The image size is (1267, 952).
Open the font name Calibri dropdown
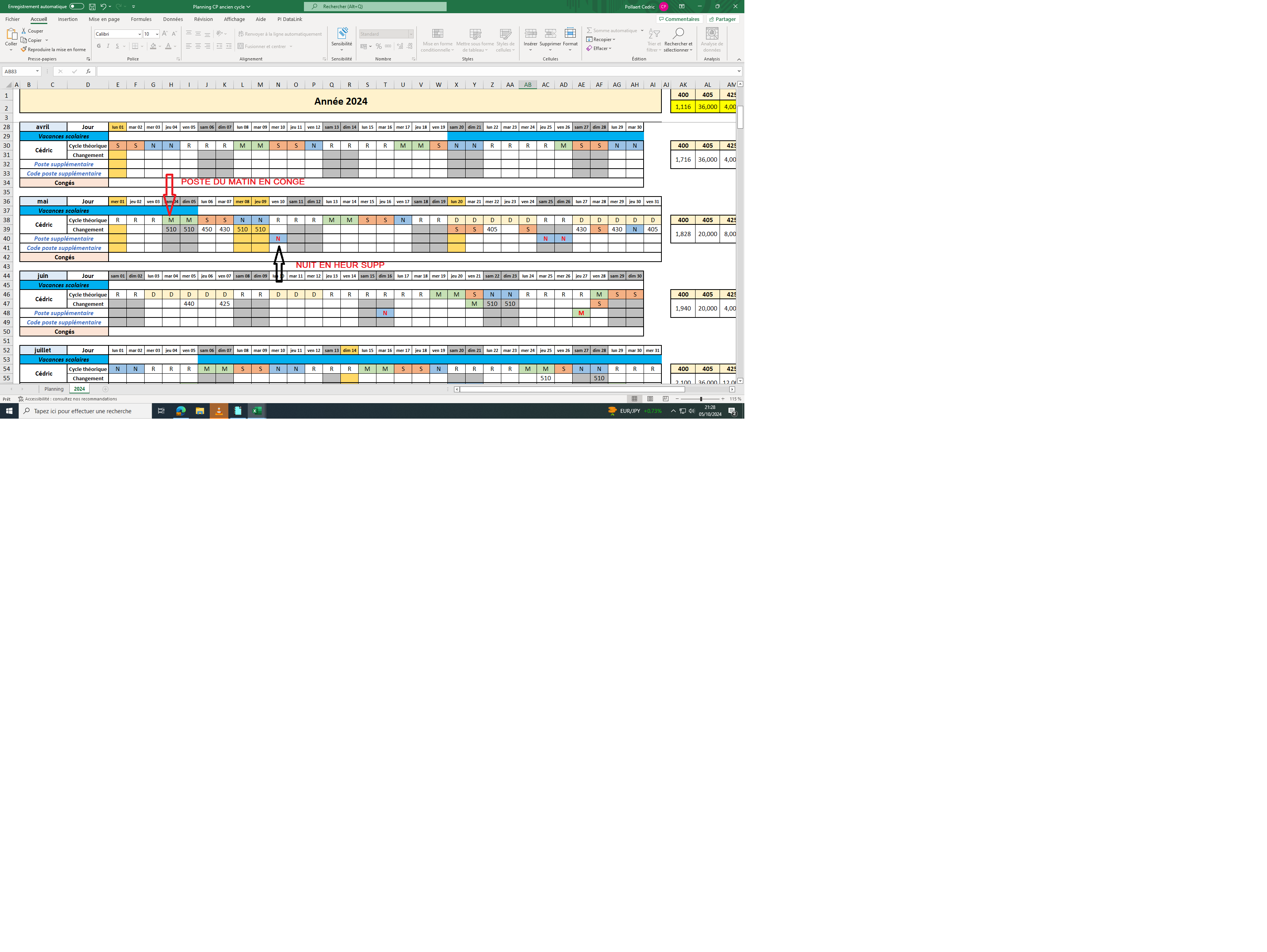pos(139,34)
